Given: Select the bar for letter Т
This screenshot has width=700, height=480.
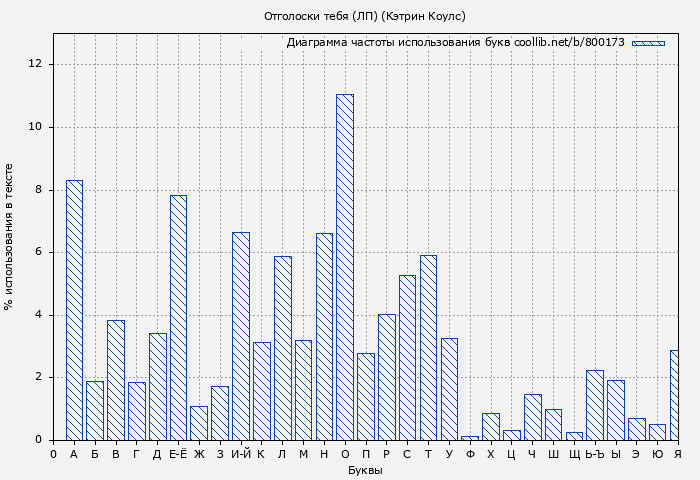Looking at the screenshot, I should [428, 347].
